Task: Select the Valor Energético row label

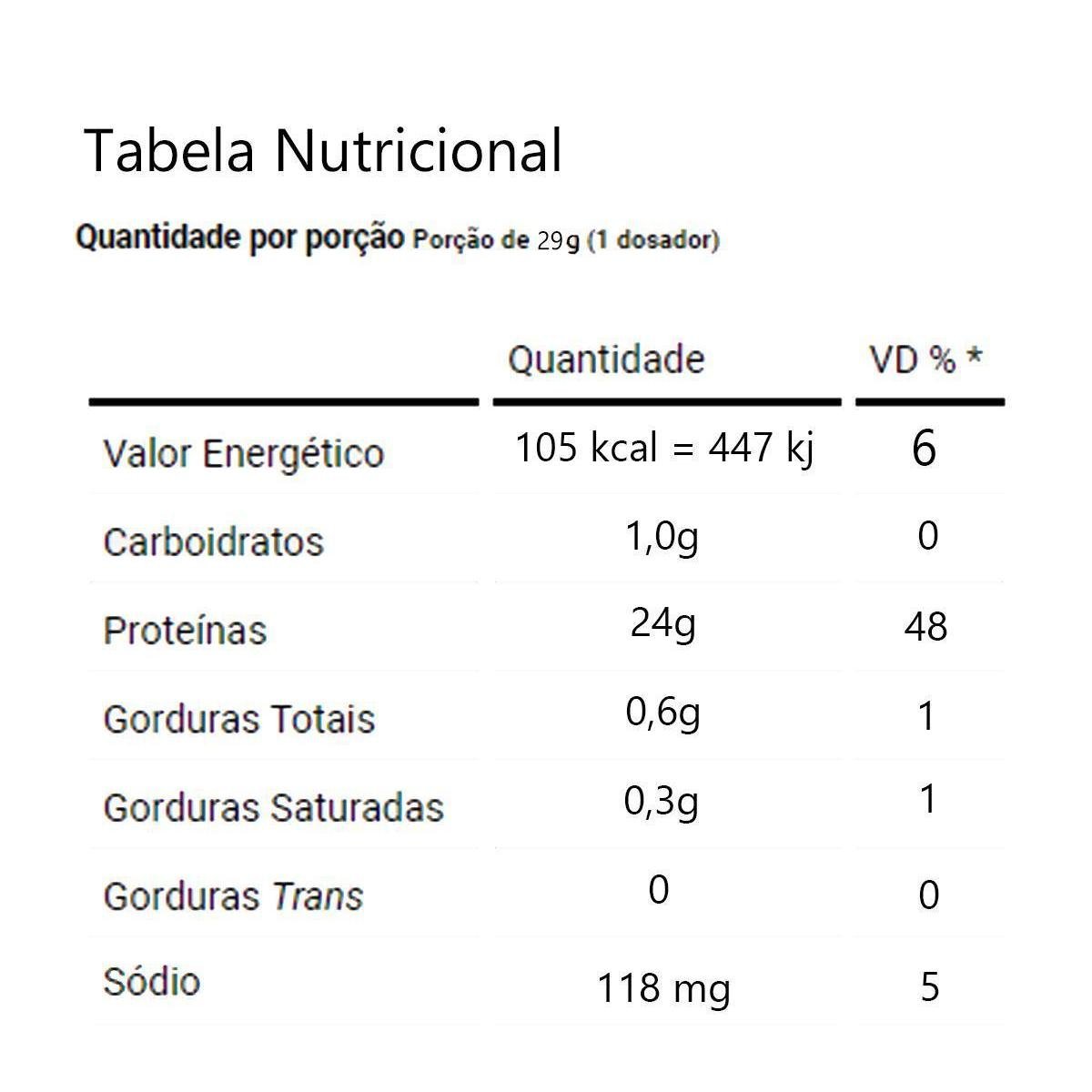Action: pyautogui.click(x=243, y=453)
